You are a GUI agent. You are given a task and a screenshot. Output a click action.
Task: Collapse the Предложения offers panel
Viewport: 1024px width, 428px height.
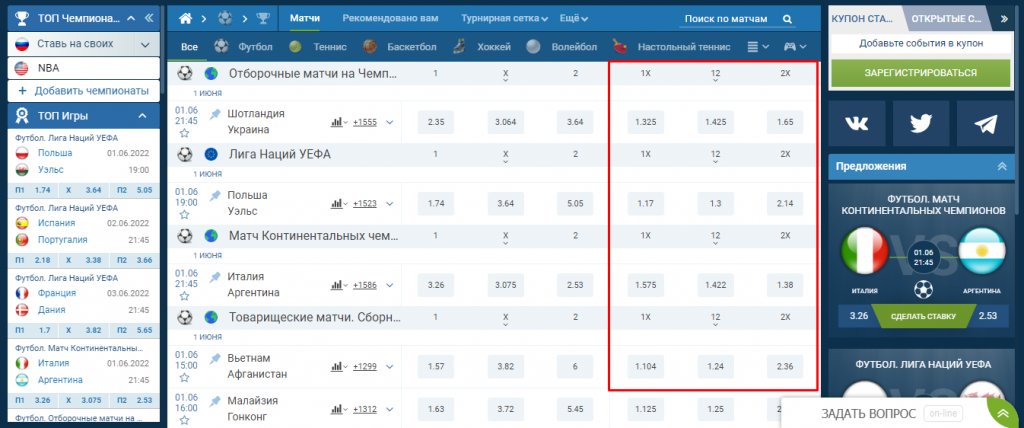[x=1002, y=166]
